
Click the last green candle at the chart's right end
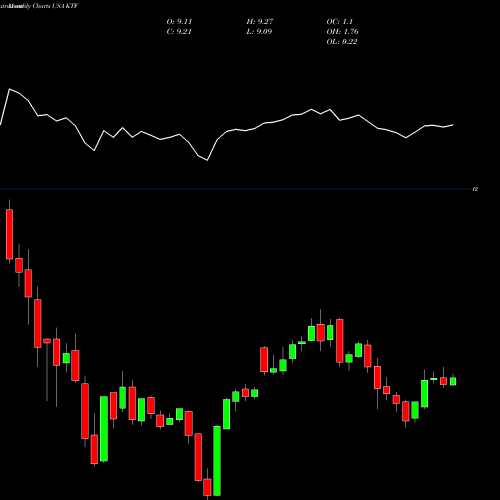[x=453, y=381]
